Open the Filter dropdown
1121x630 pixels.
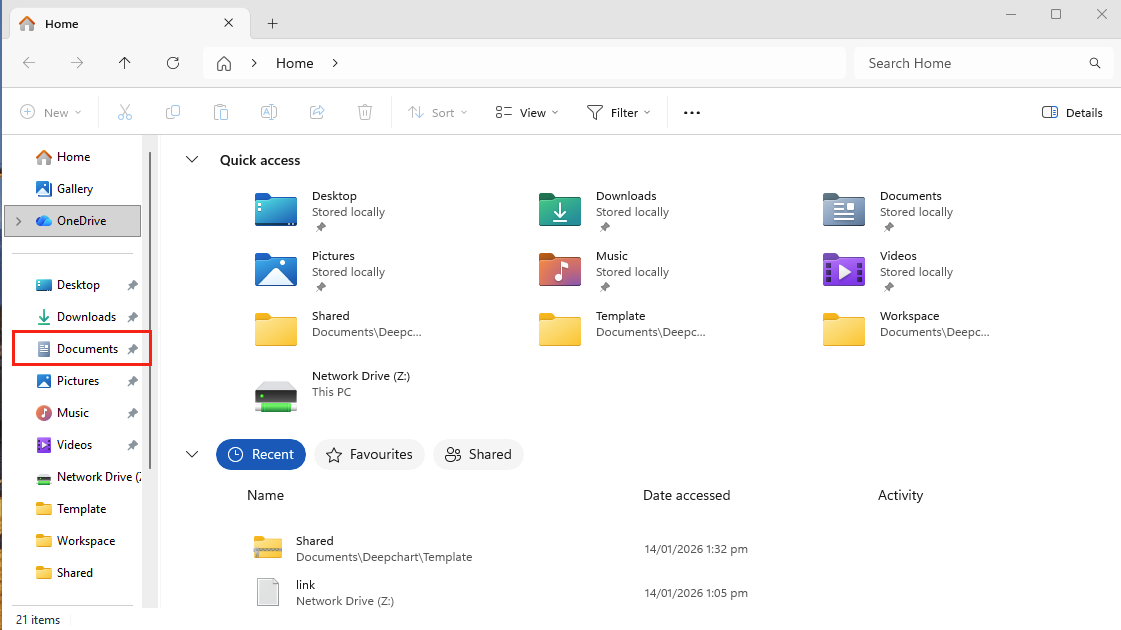coord(618,113)
